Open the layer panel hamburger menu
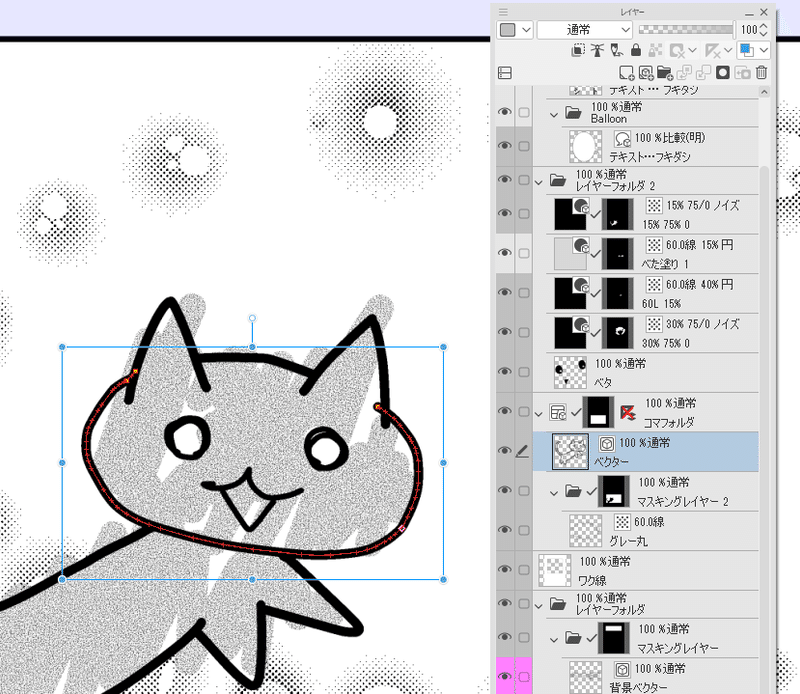 (x=504, y=12)
